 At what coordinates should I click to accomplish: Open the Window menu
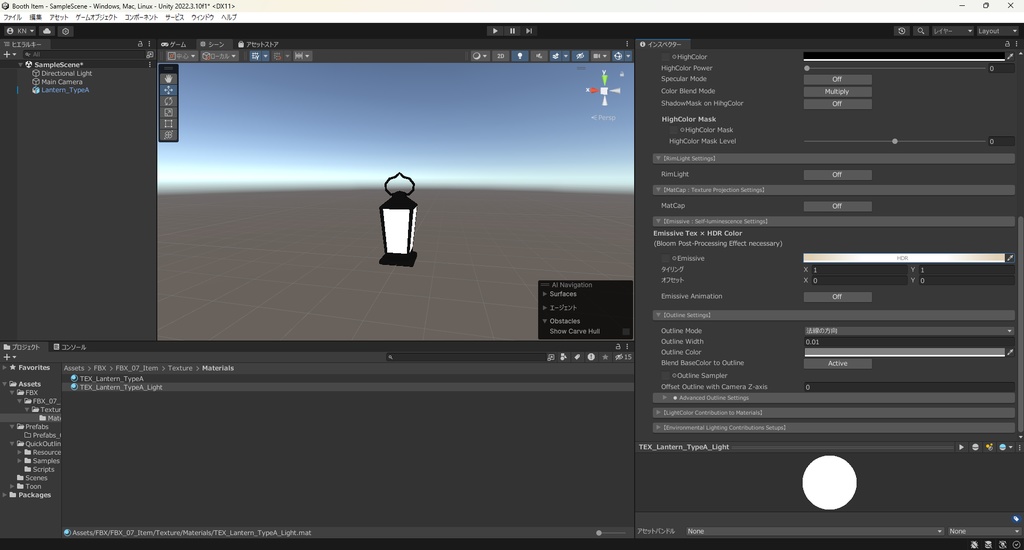pyautogui.click(x=202, y=18)
